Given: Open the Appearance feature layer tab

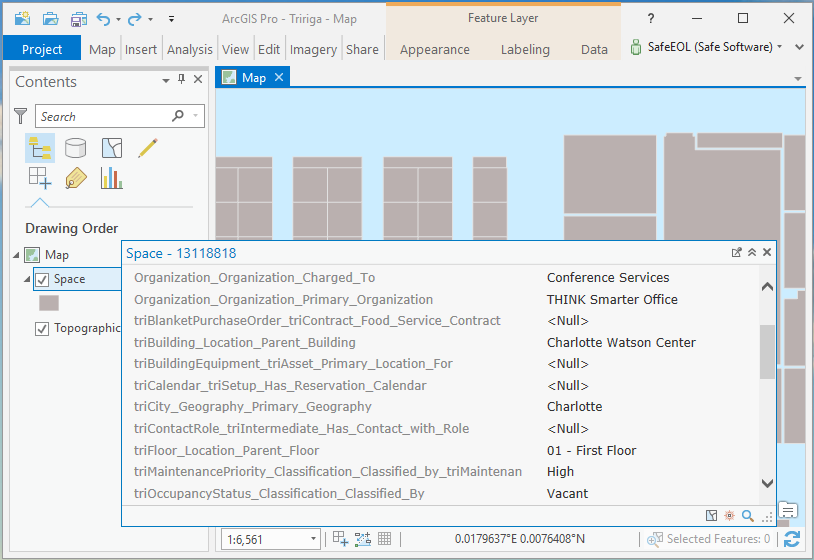Looking at the screenshot, I should coord(435,49).
